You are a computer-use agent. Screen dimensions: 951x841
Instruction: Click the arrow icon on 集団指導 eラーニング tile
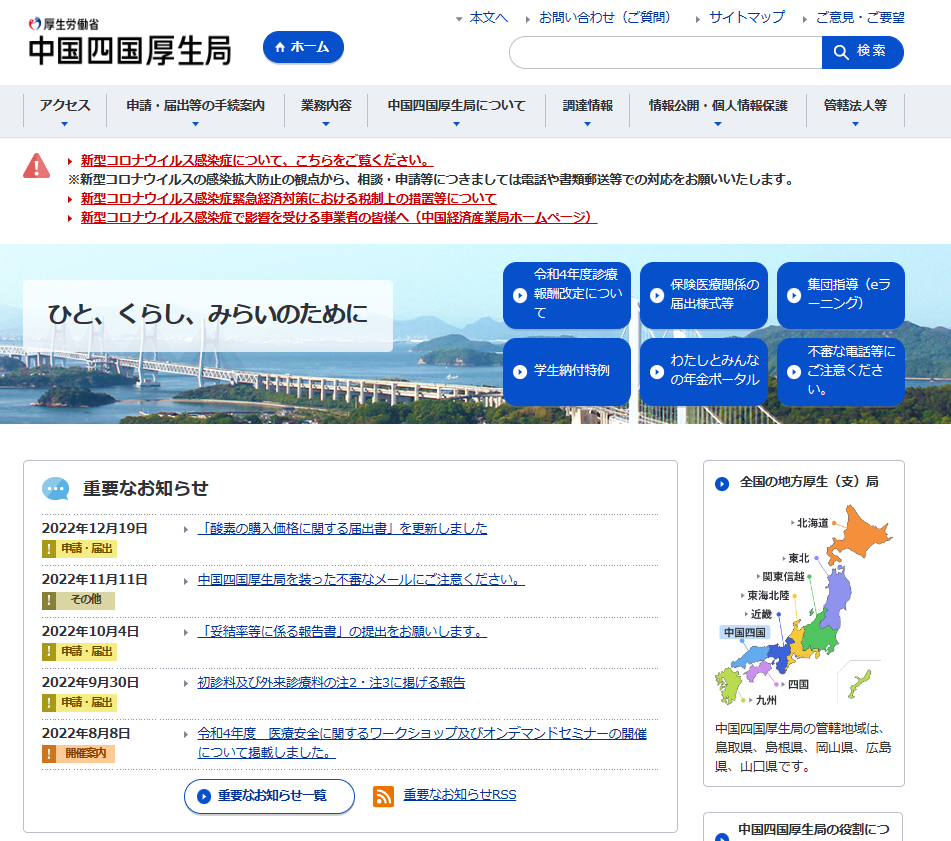coord(795,295)
